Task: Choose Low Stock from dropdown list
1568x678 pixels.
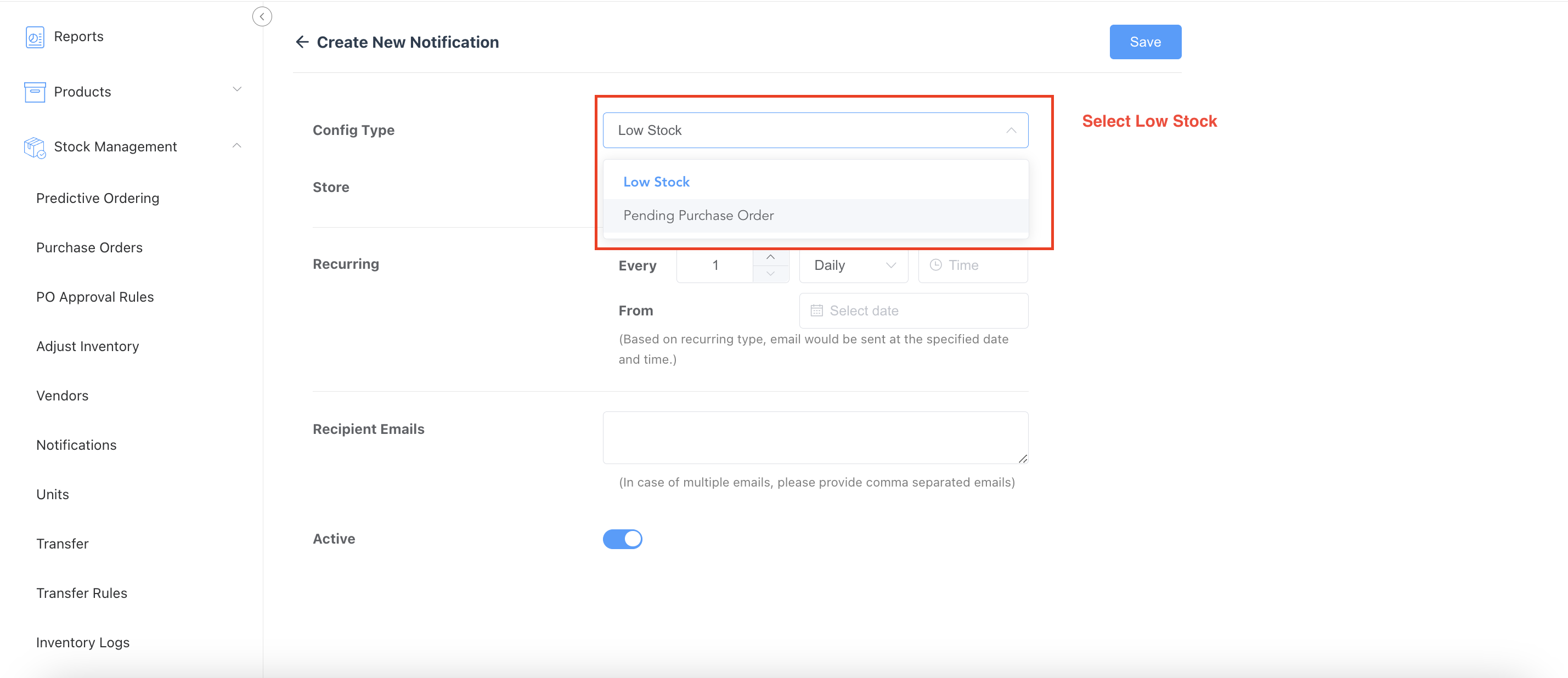Action: coord(656,182)
